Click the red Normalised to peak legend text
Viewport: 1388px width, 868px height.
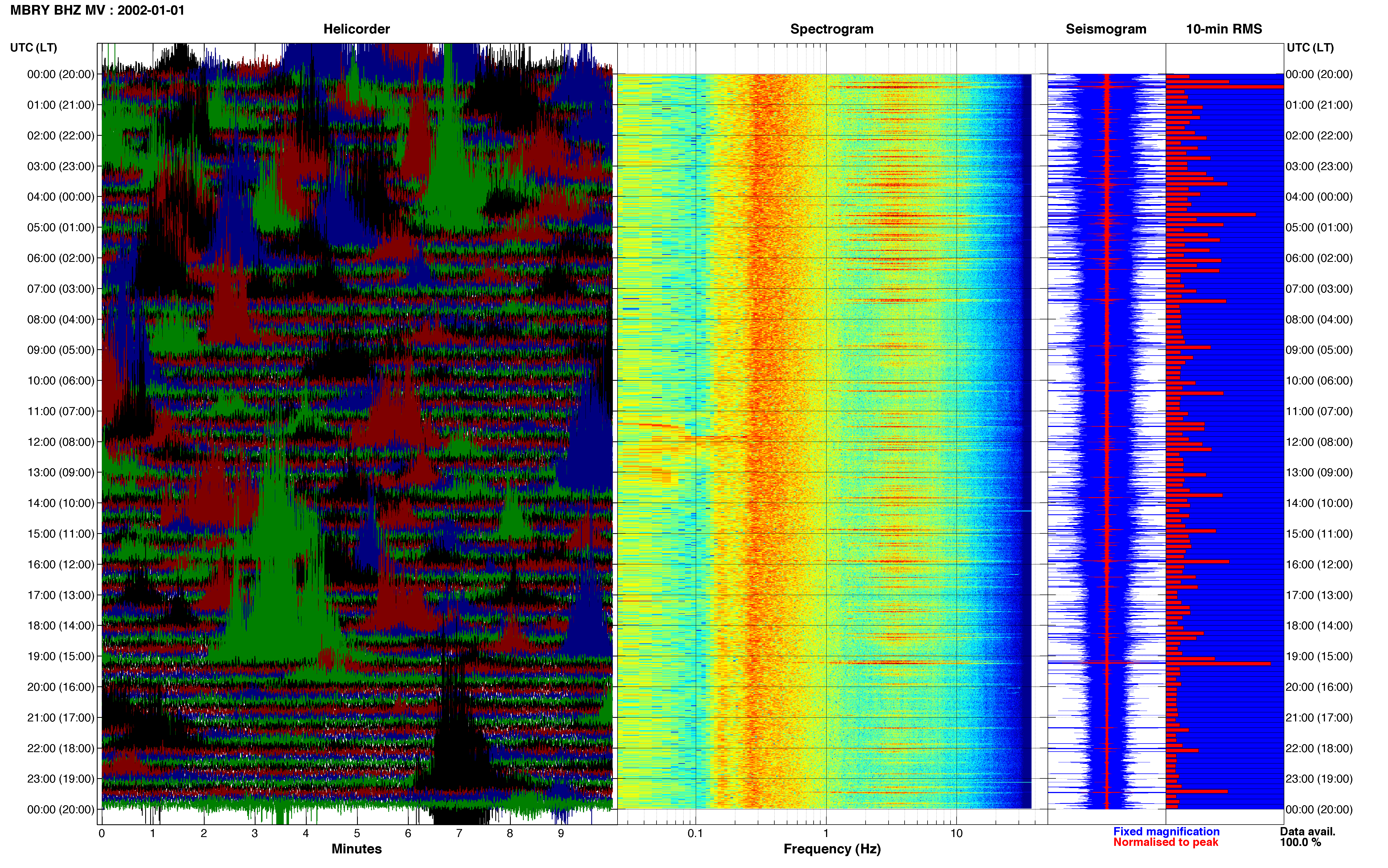(x=1165, y=842)
